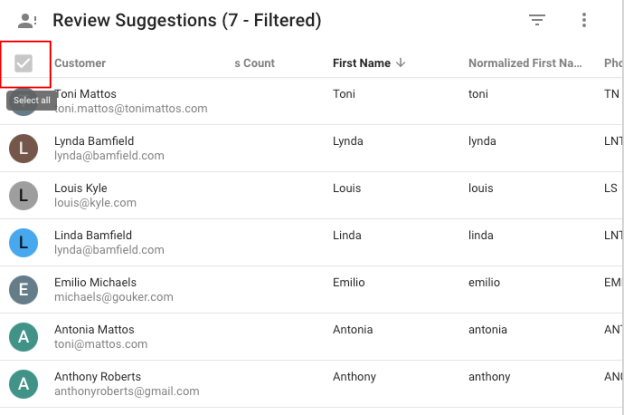Viewport: 624px width, 415px height.
Task: Click the First Name sort arrow
Action: [401, 62]
